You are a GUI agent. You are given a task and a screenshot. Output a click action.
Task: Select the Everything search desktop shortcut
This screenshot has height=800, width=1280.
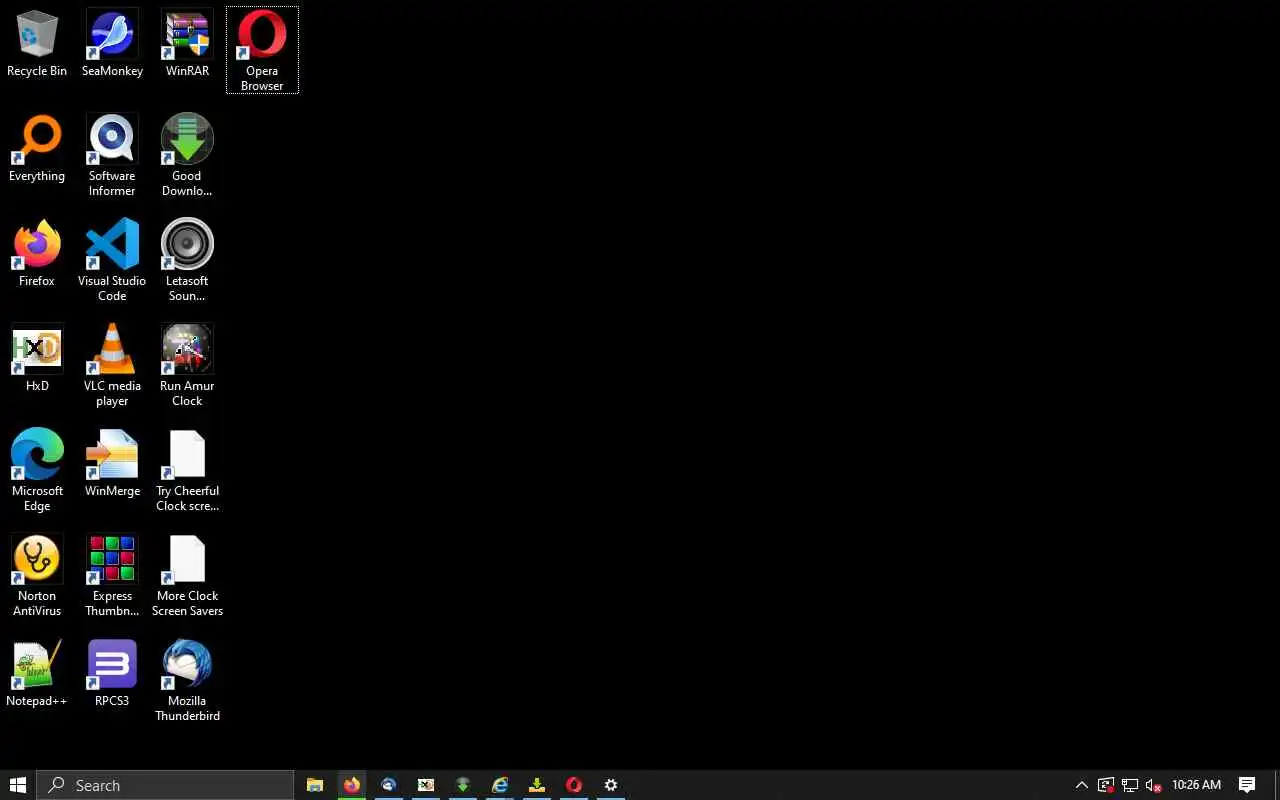point(37,150)
